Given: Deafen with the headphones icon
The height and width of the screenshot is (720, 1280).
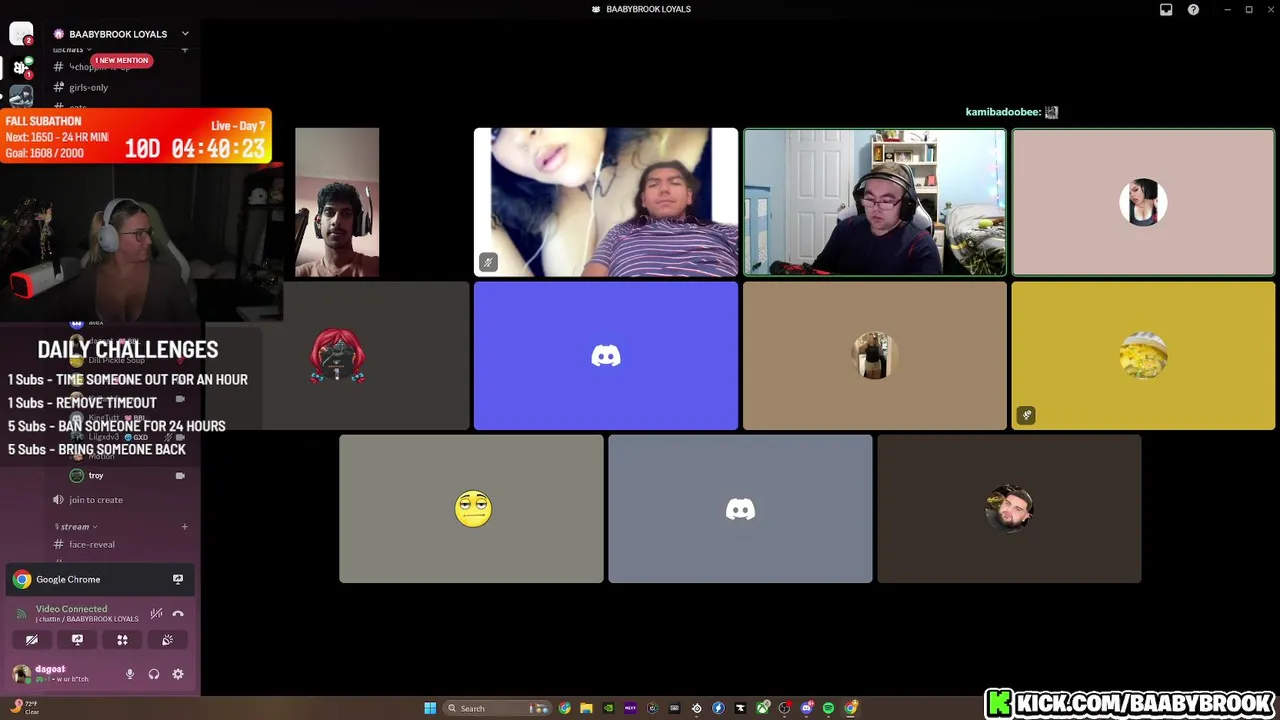Looking at the screenshot, I should [x=154, y=674].
